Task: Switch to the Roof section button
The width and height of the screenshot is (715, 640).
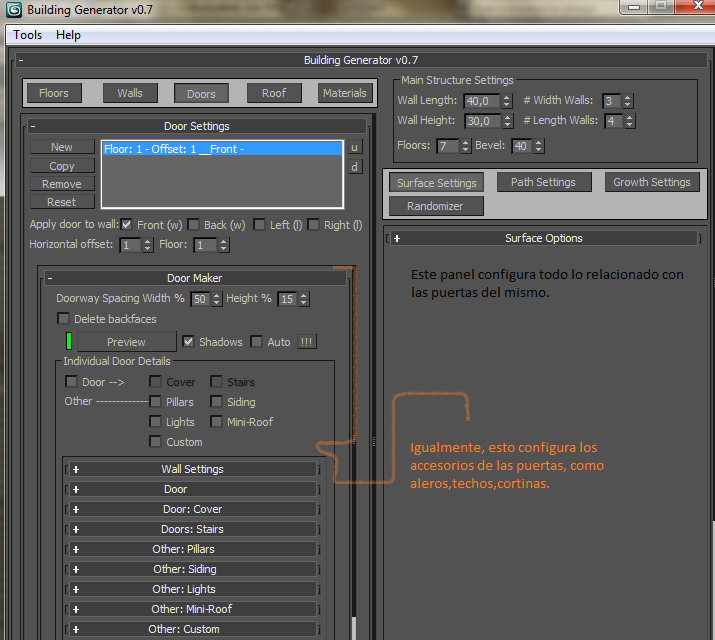Action: [274, 93]
